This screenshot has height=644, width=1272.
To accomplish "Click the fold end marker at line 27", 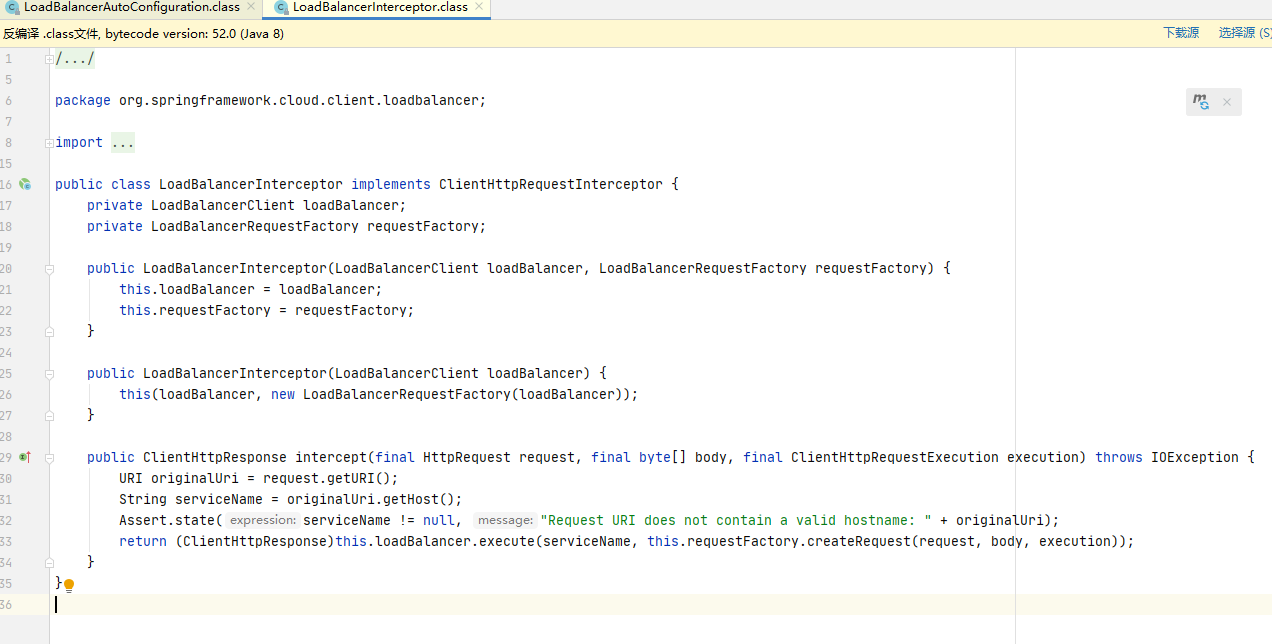I will tap(49, 415).
